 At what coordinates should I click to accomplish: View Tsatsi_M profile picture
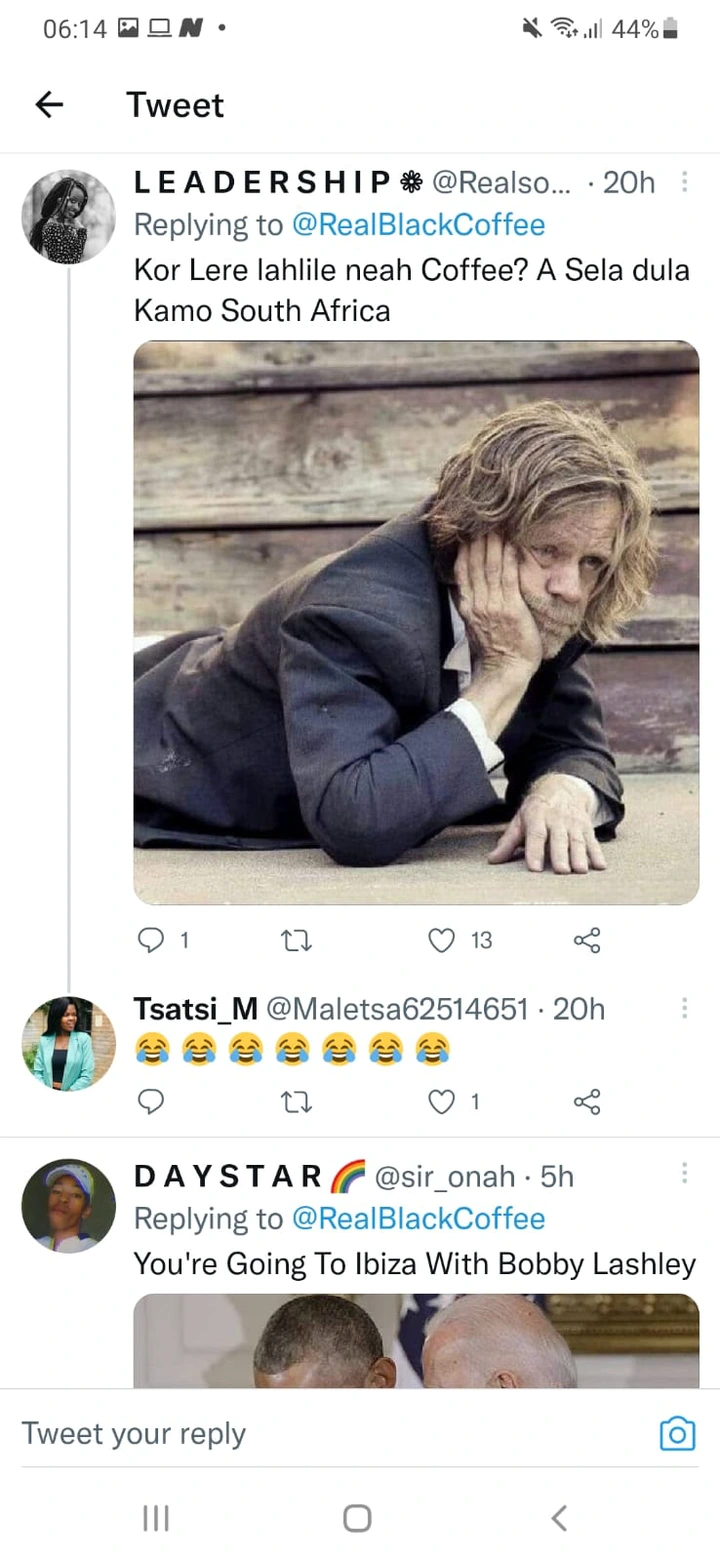[68, 1043]
